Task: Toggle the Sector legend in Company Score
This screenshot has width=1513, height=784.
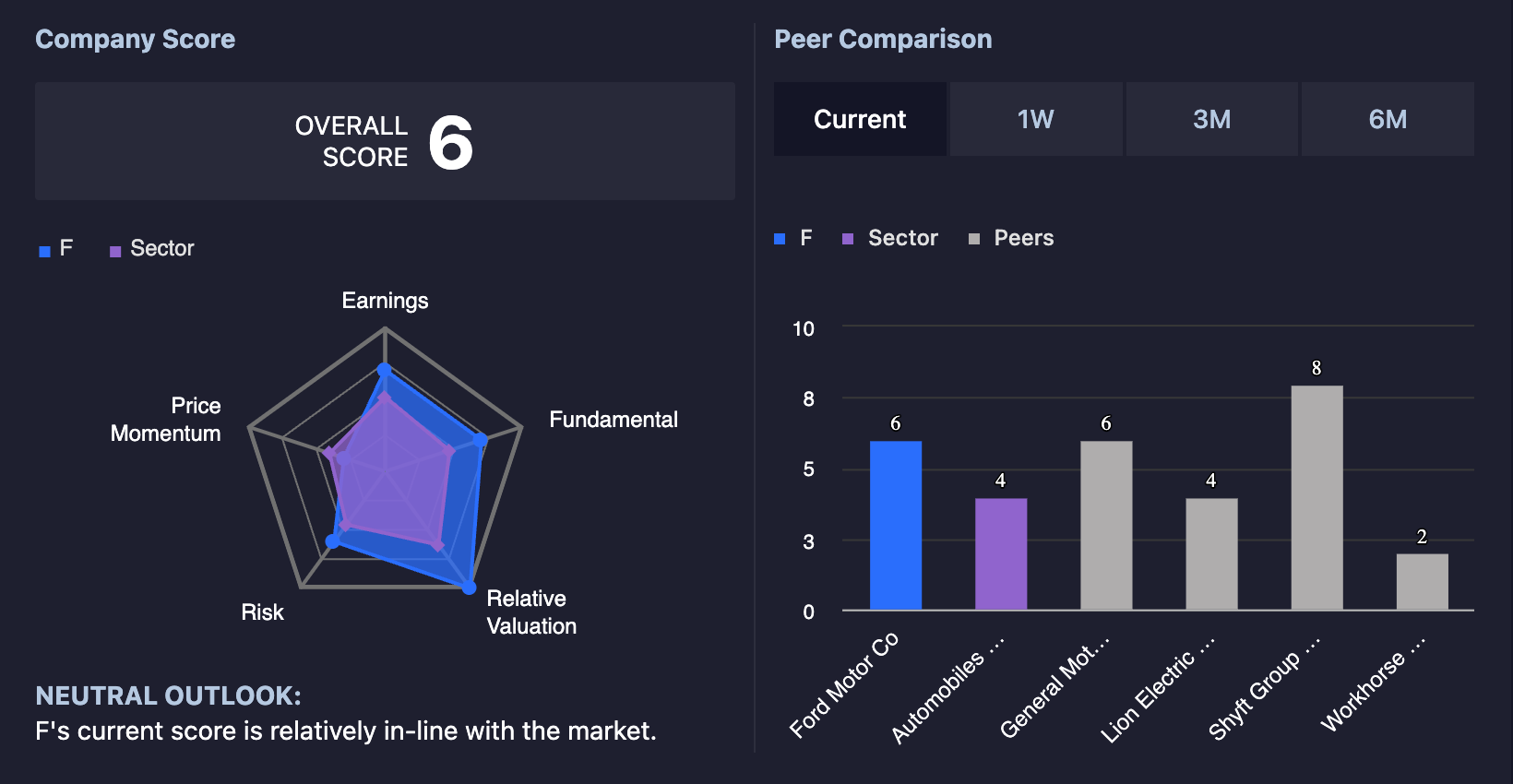Action: 152,249
